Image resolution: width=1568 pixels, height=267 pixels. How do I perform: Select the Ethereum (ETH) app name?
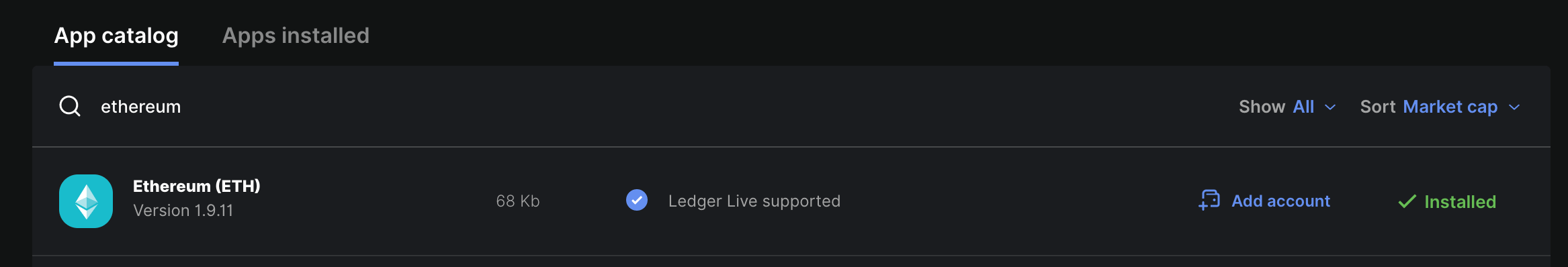(x=196, y=186)
